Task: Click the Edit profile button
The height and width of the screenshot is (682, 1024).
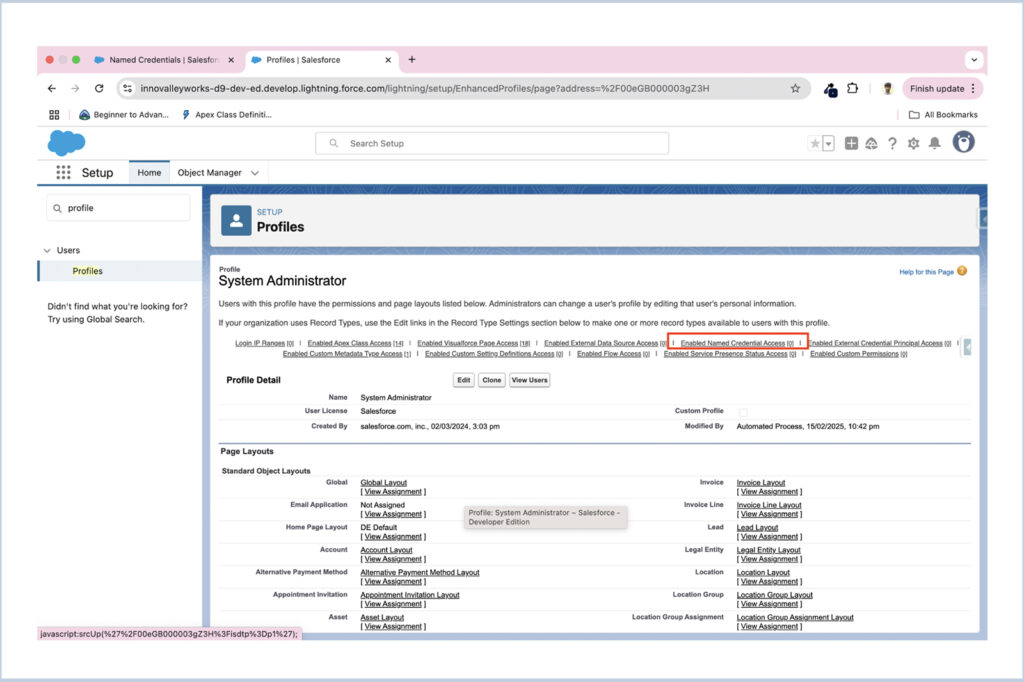Action: pos(464,380)
